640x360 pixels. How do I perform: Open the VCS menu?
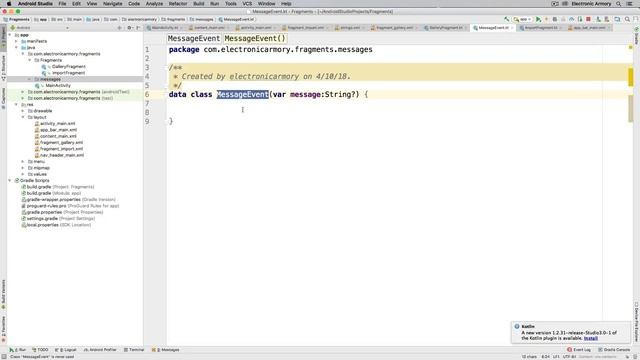pyautogui.click(x=247, y=4)
